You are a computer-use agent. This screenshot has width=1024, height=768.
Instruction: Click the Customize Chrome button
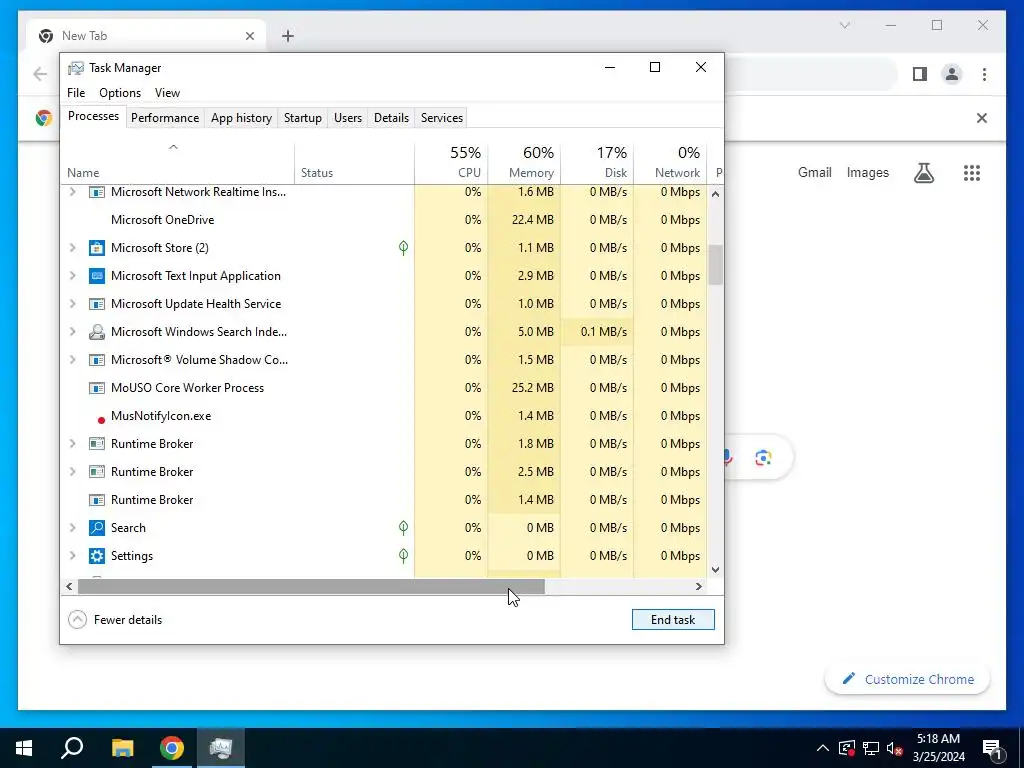point(908,679)
